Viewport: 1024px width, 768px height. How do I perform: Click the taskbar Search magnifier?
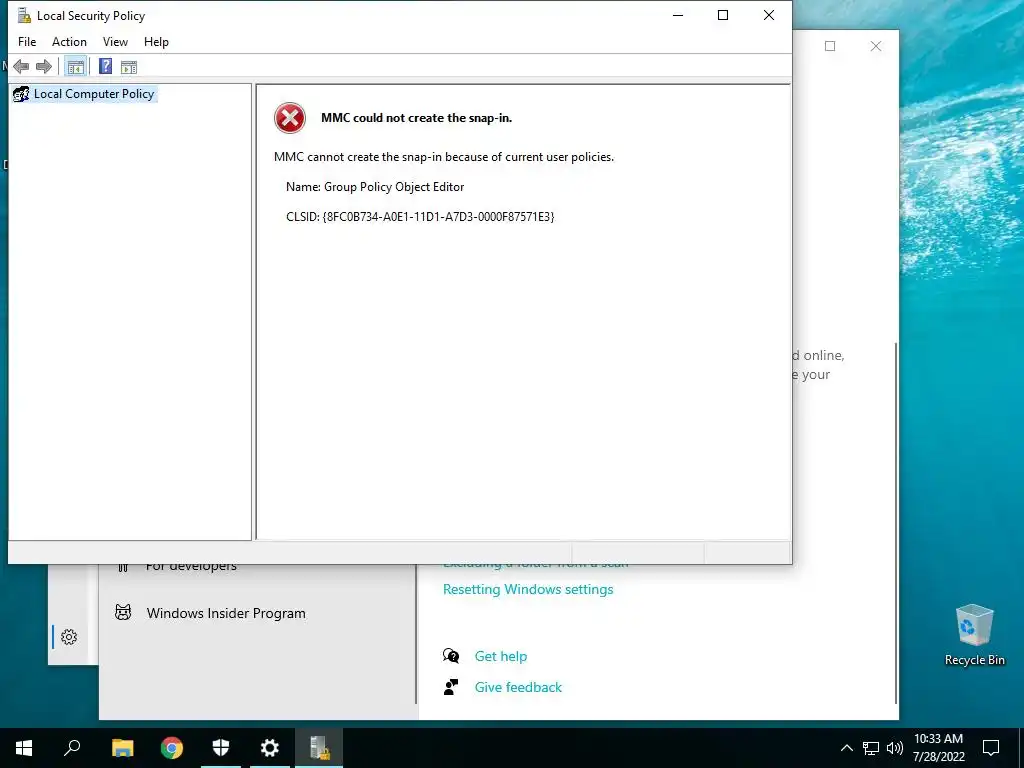(72, 748)
